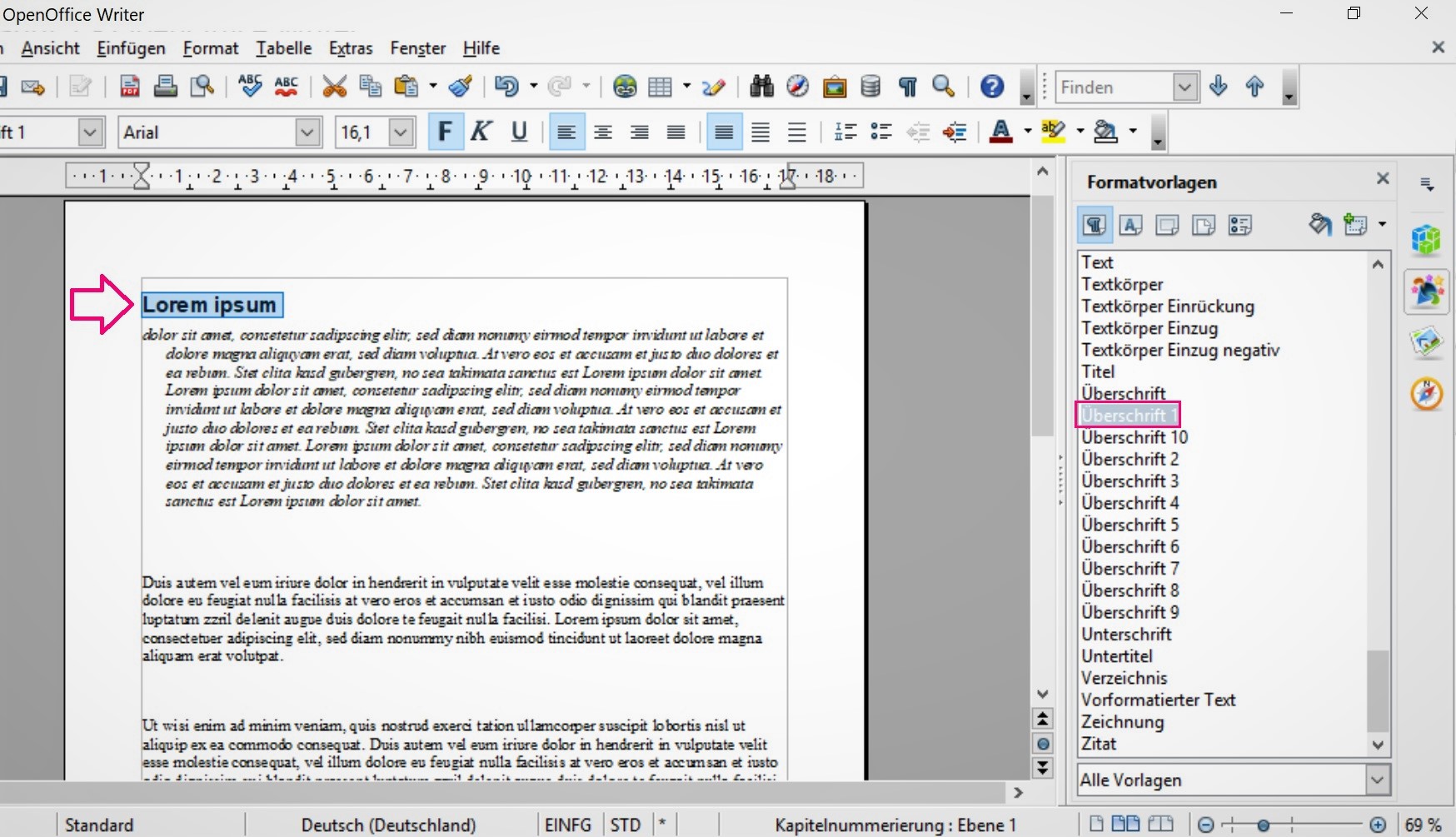Open the Tabelle menu
Image resolution: width=1456 pixels, height=837 pixels.
coord(283,48)
